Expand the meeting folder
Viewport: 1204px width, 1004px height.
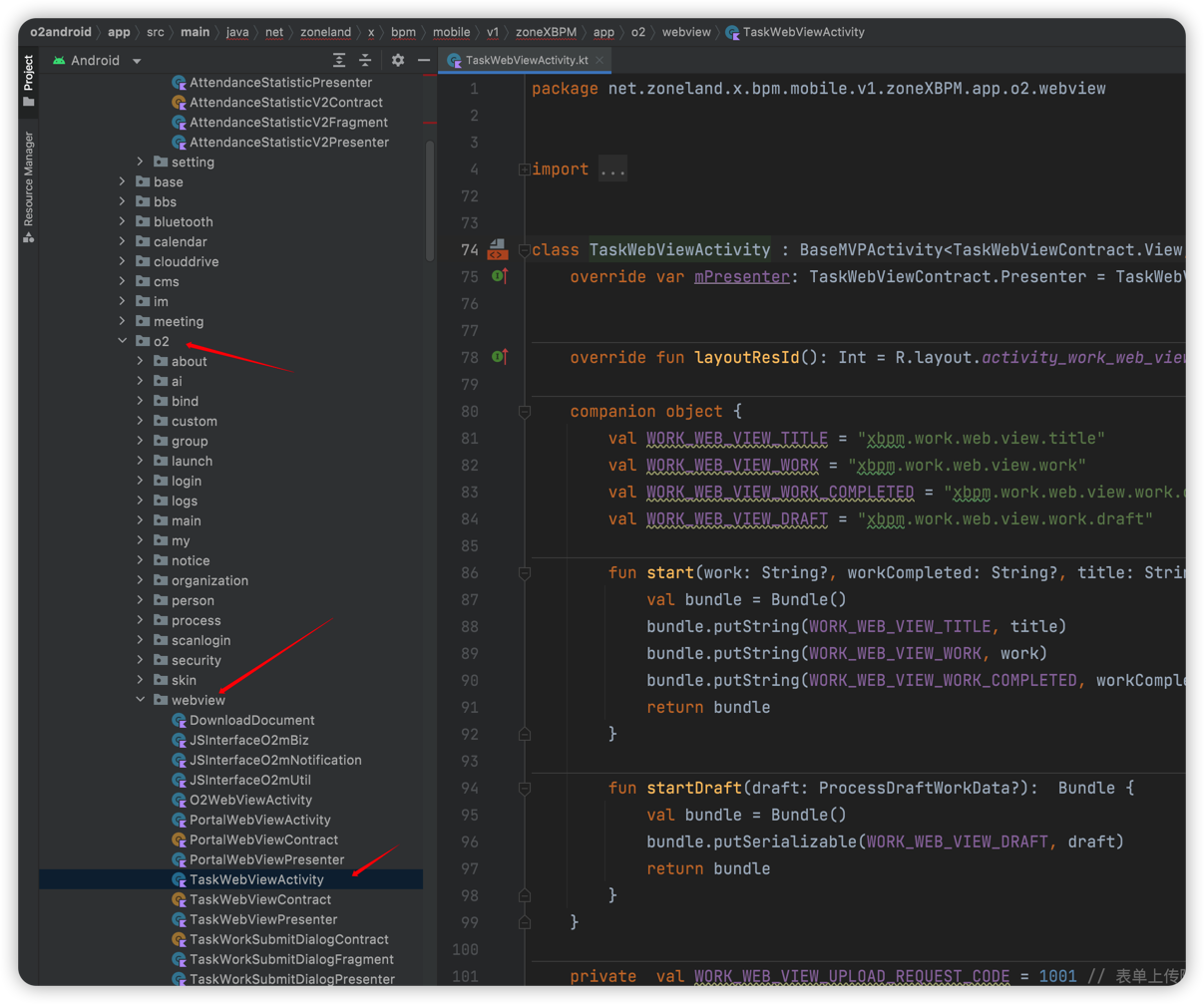coord(124,321)
